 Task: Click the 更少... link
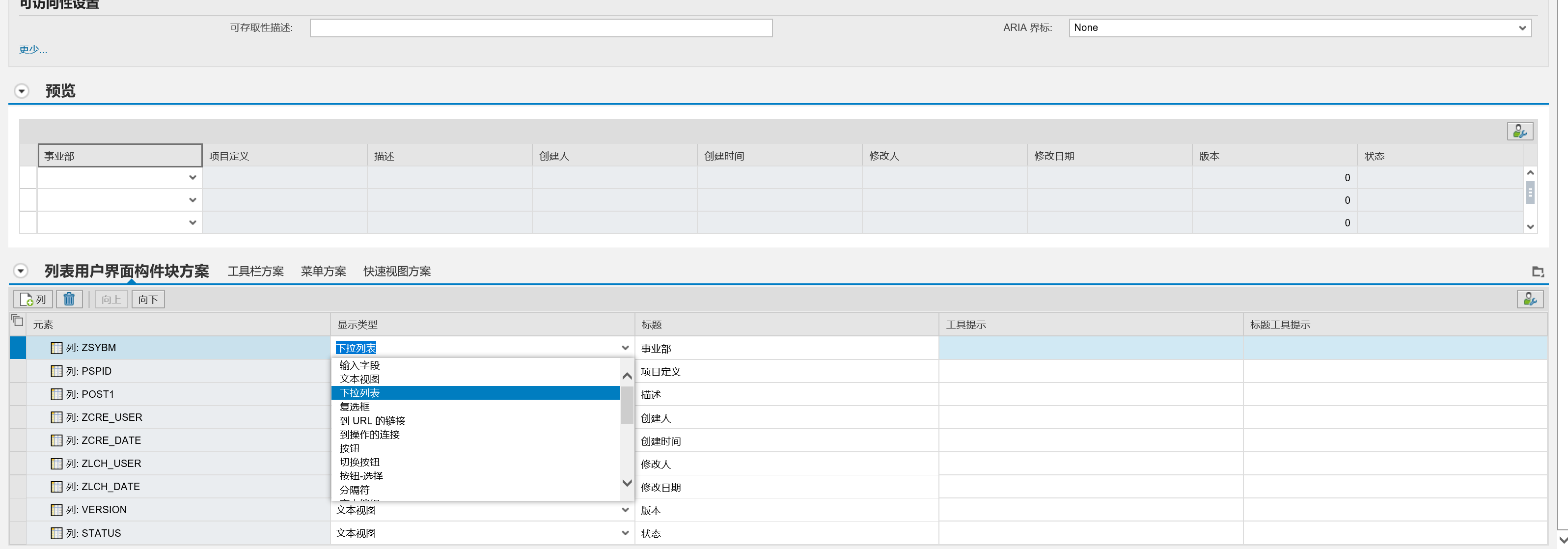point(33,49)
